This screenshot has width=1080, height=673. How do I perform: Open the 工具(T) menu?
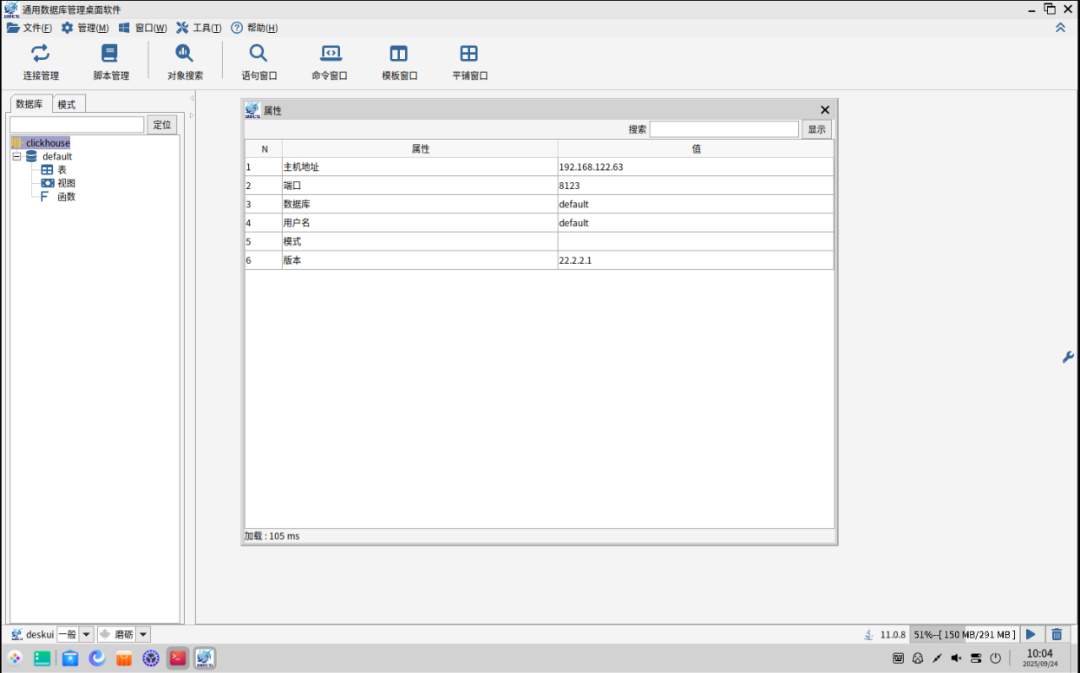199,28
